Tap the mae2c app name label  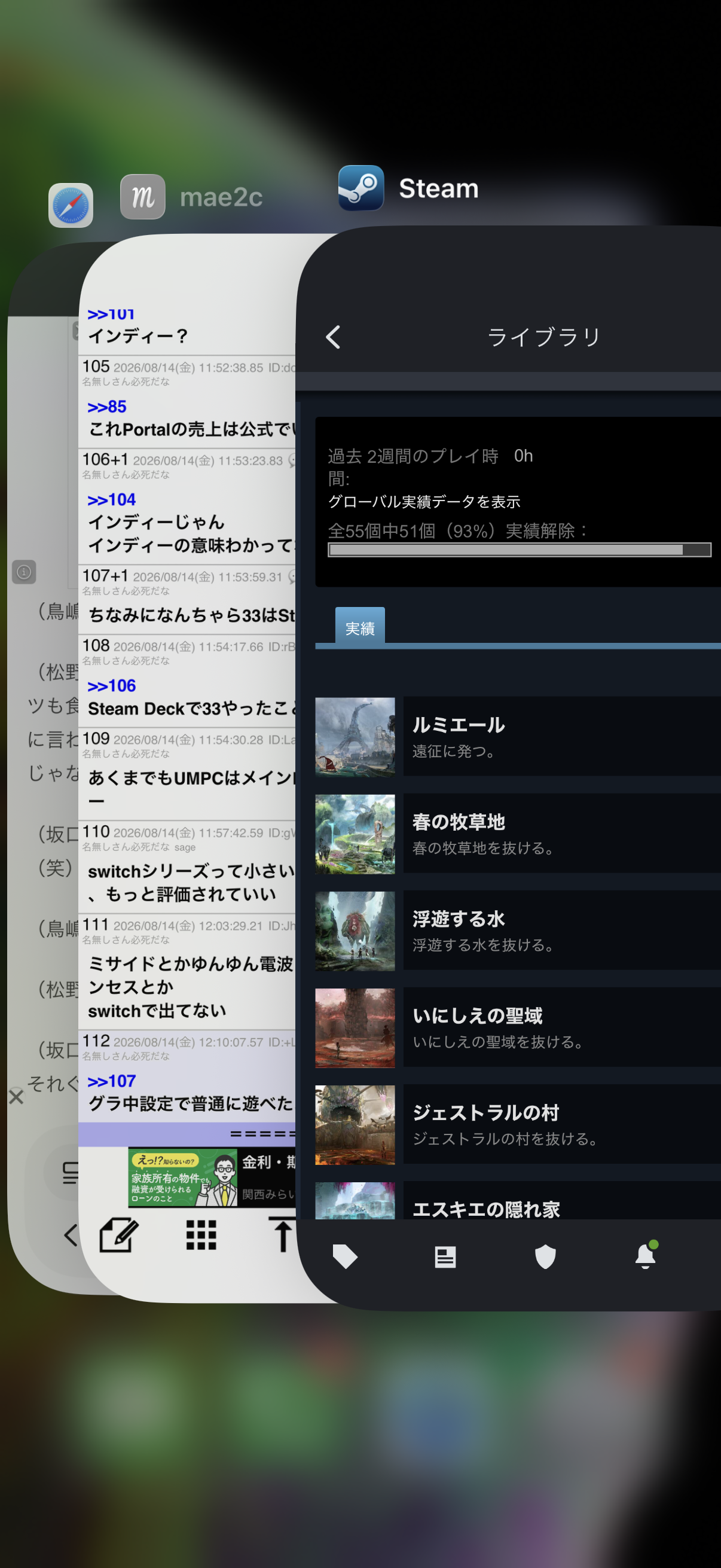coord(221,197)
